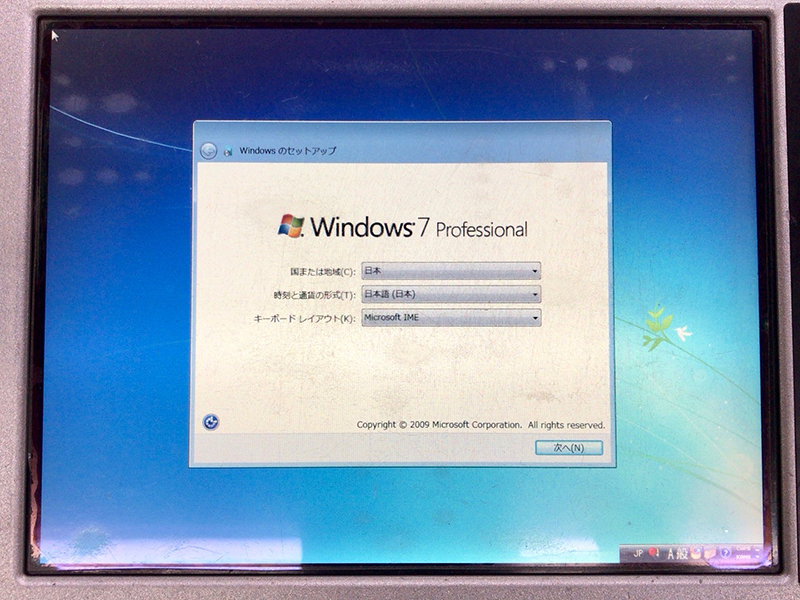The width and height of the screenshot is (800, 600).
Task: Click the JP input language indicator
Action: (638, 554)
